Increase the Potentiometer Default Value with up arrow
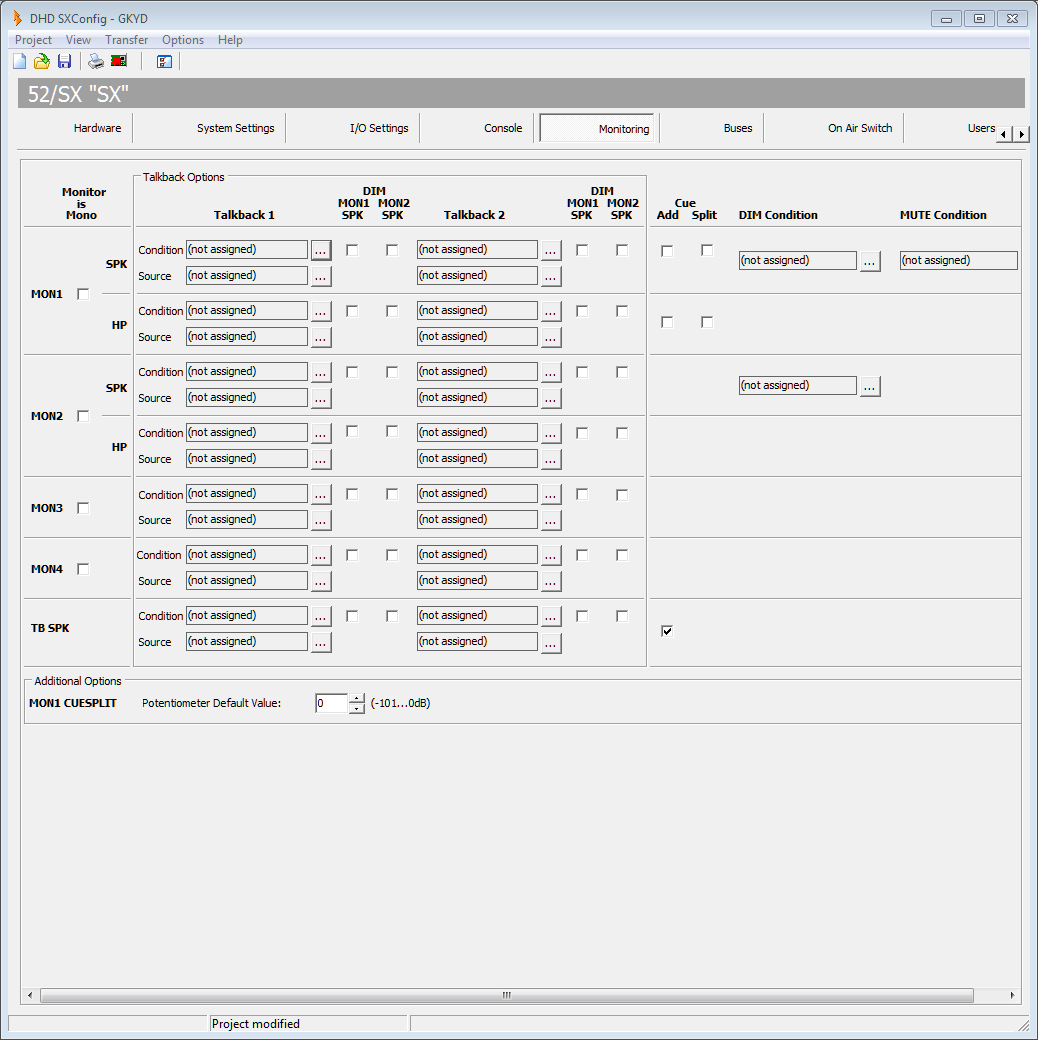The image size is (1038, 1040). (x=357, y=698)
